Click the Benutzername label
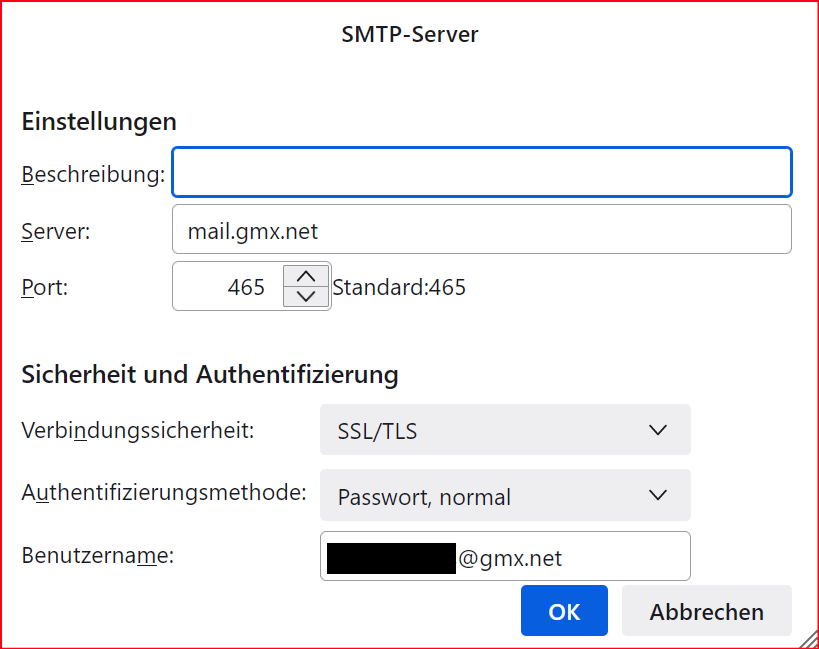The height and width of the screenshot is (649, 819). [97, 556]
